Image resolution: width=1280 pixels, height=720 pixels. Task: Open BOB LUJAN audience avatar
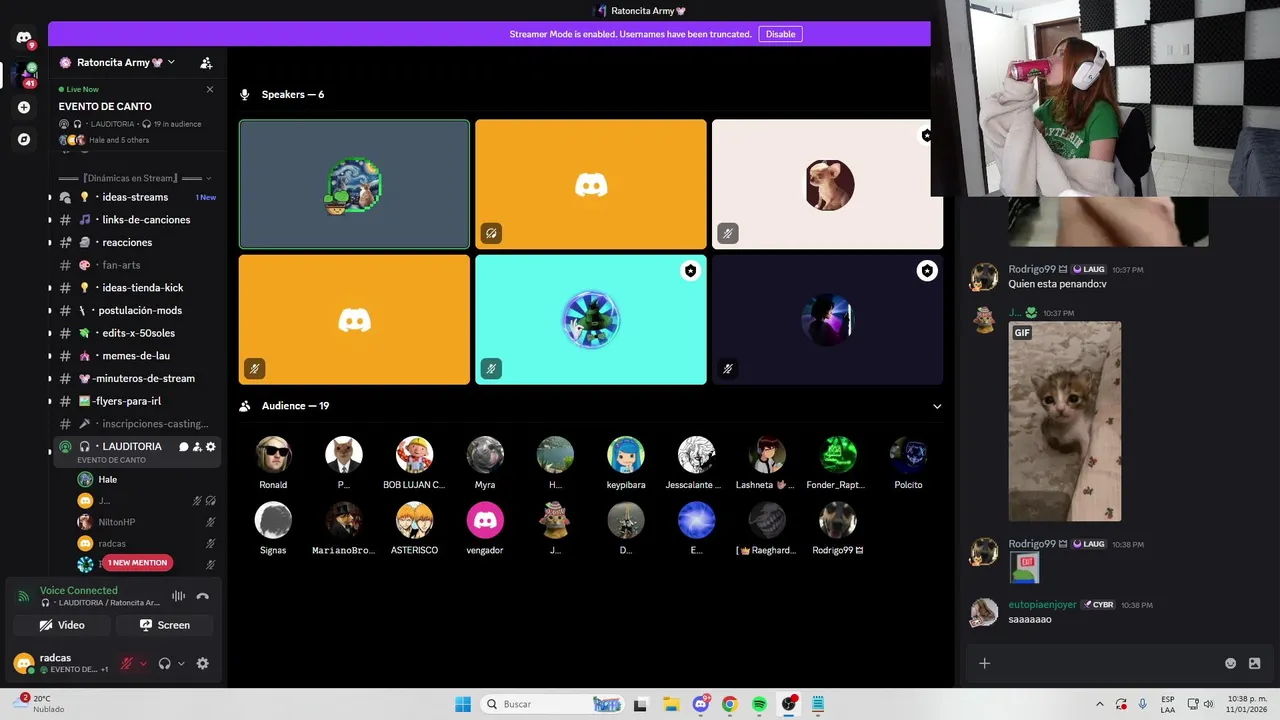(414, 455)
